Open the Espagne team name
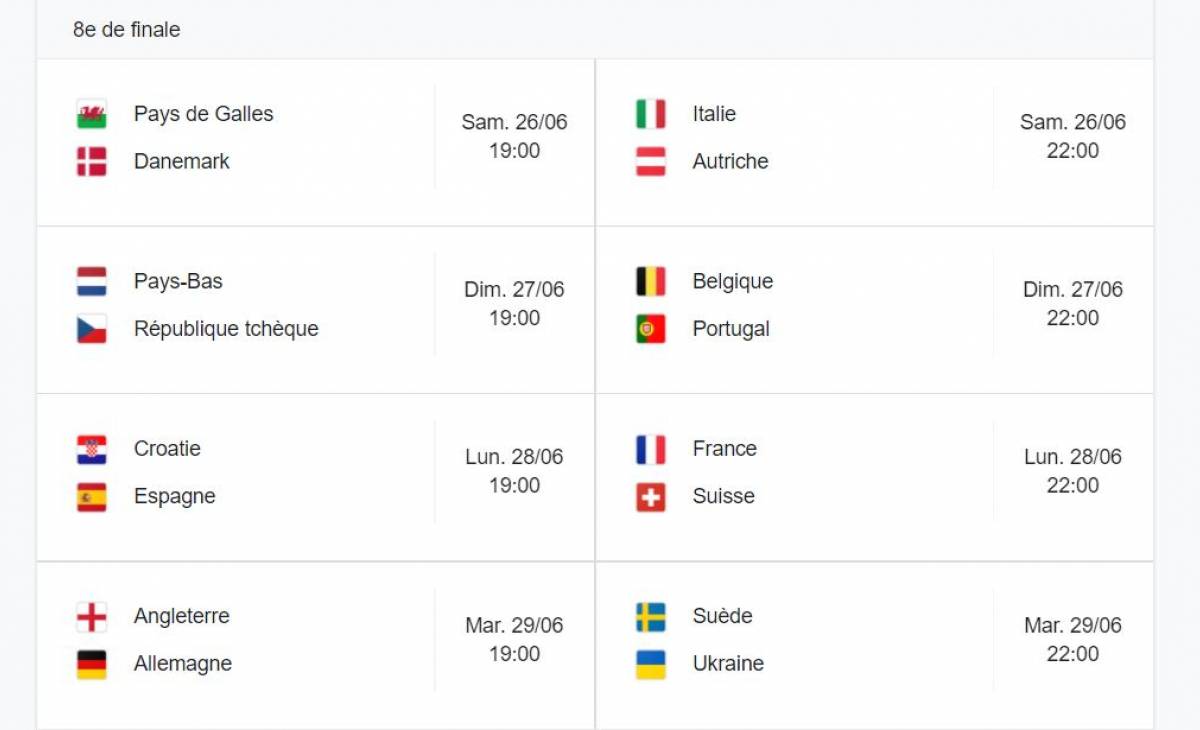The image size is (1200, 730). tap(175, 497)
